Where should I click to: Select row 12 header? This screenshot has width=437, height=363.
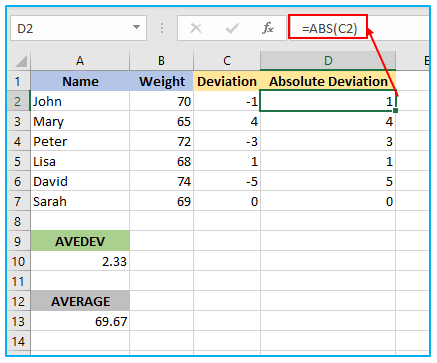(x=18, y=301)
